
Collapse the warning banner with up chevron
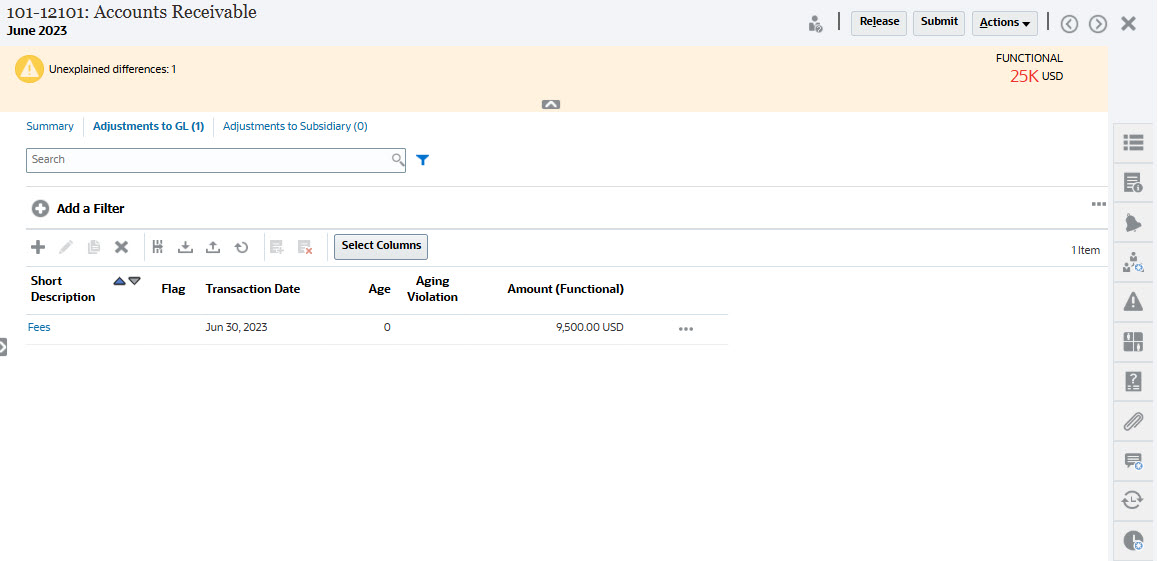[551, 105]
